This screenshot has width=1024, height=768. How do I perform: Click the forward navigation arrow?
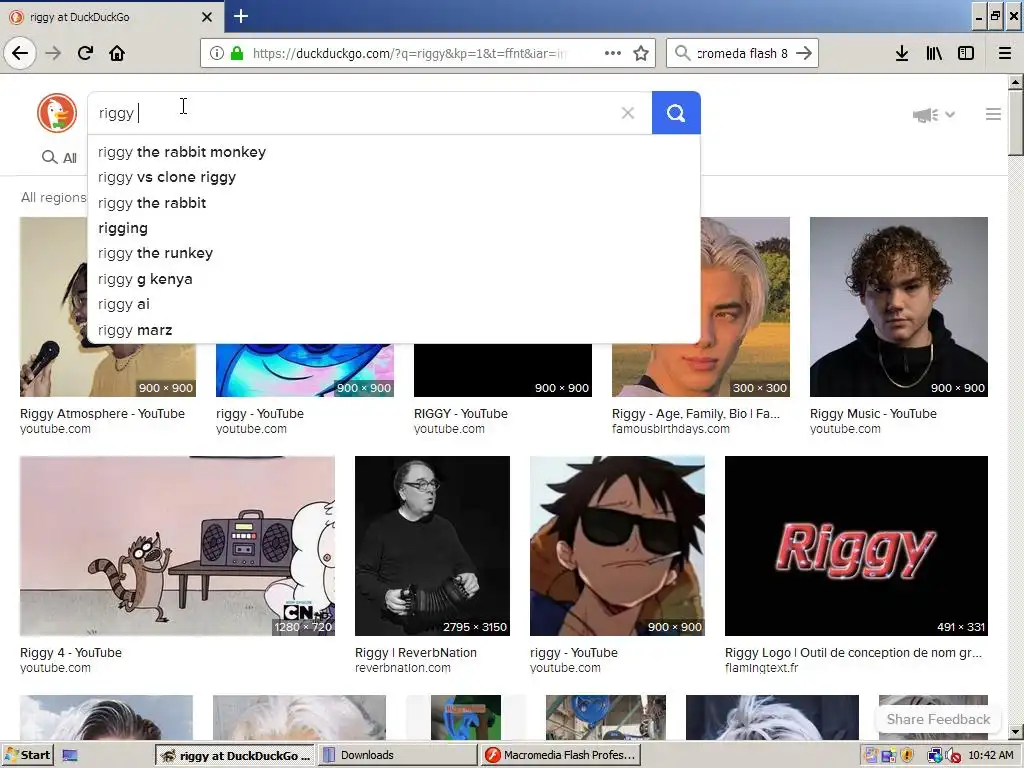click(x=54, y=53)
